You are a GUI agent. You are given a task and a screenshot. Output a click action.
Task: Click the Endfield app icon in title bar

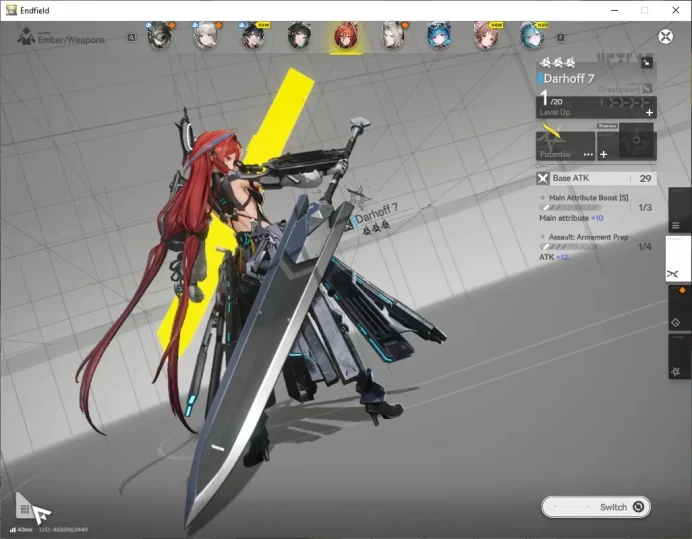[11, 10]
